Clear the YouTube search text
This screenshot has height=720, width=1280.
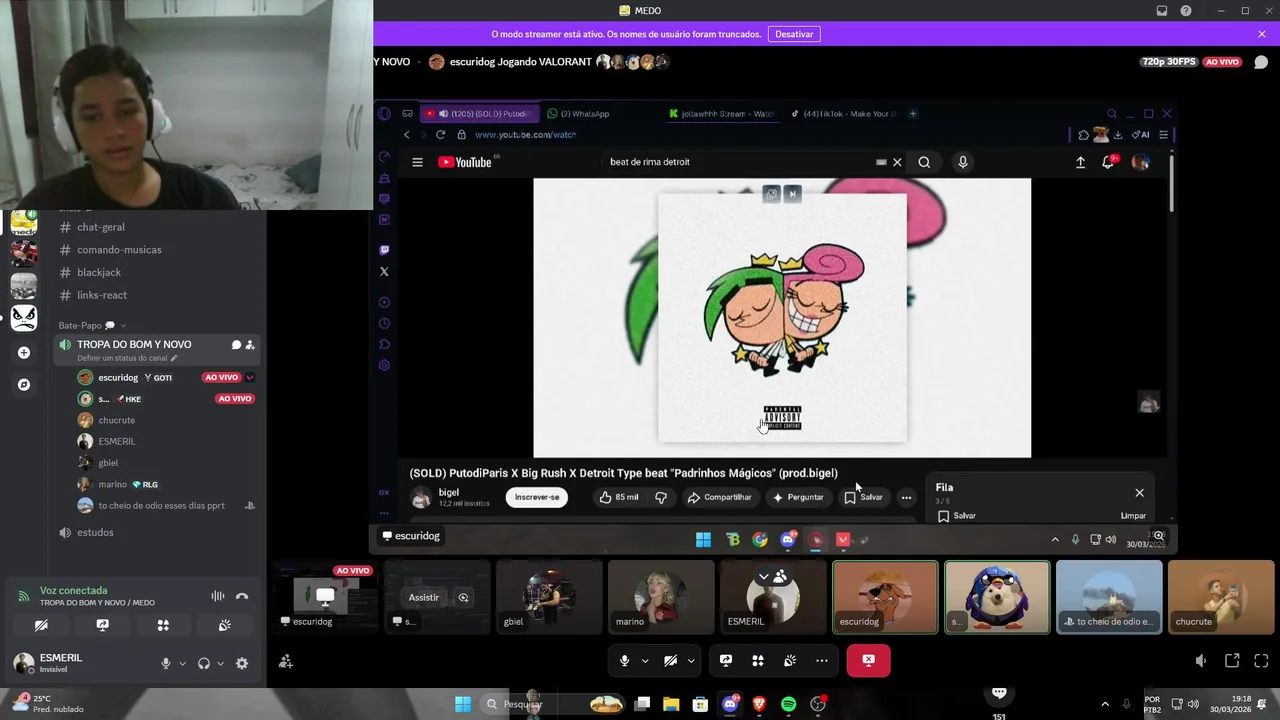(897, 162)
